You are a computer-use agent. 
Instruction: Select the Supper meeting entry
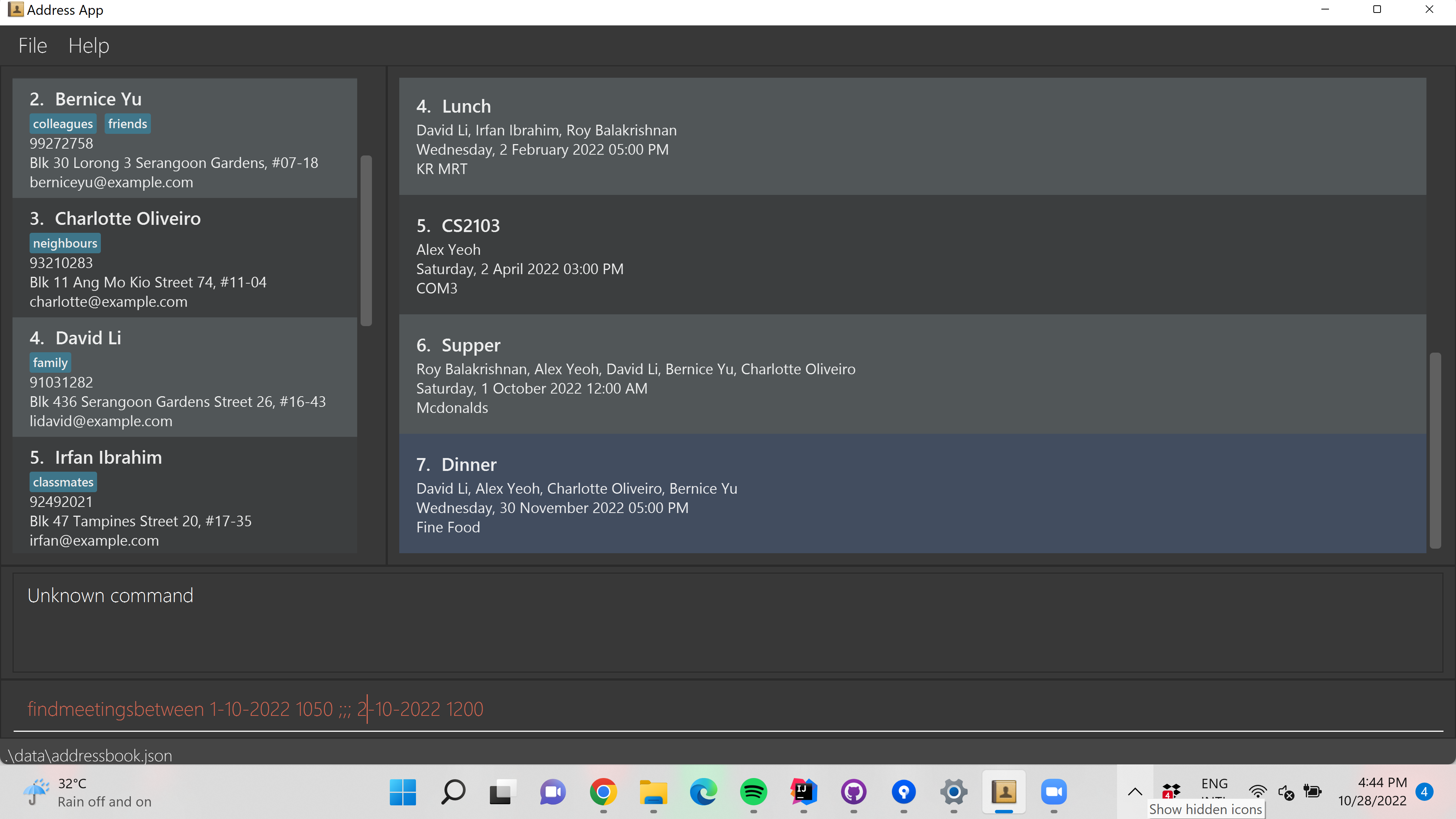tap(912, 375)
